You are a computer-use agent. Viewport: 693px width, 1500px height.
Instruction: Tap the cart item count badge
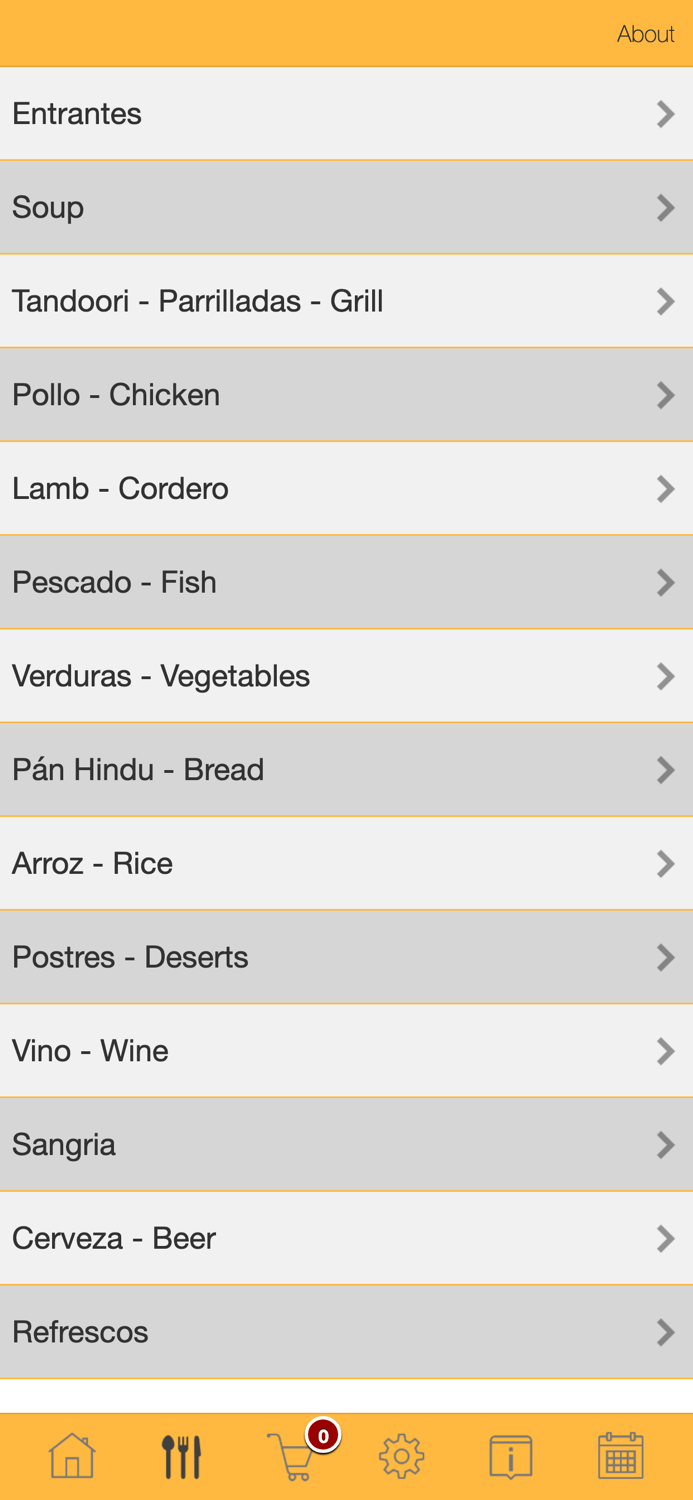pos(322,1435)
